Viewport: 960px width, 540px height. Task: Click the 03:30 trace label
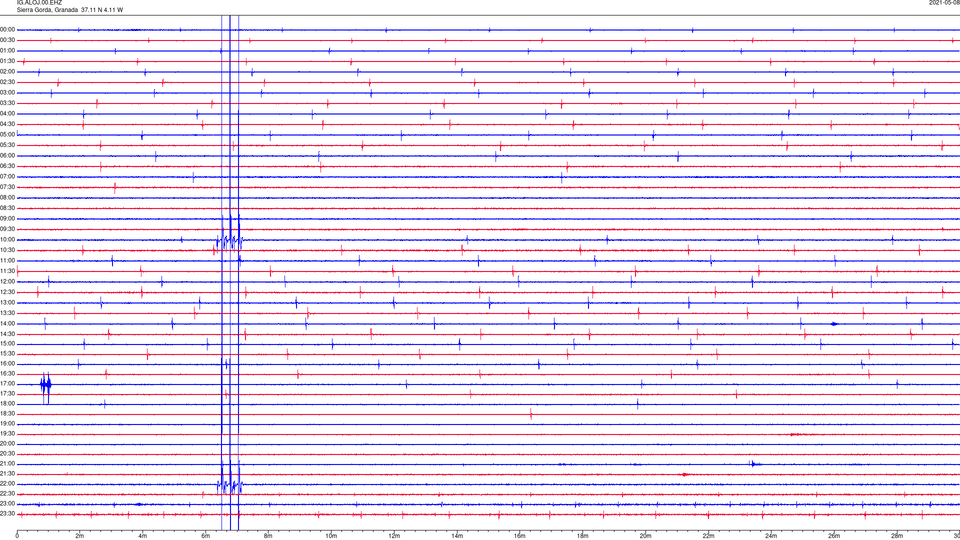[x=8, y=103]
